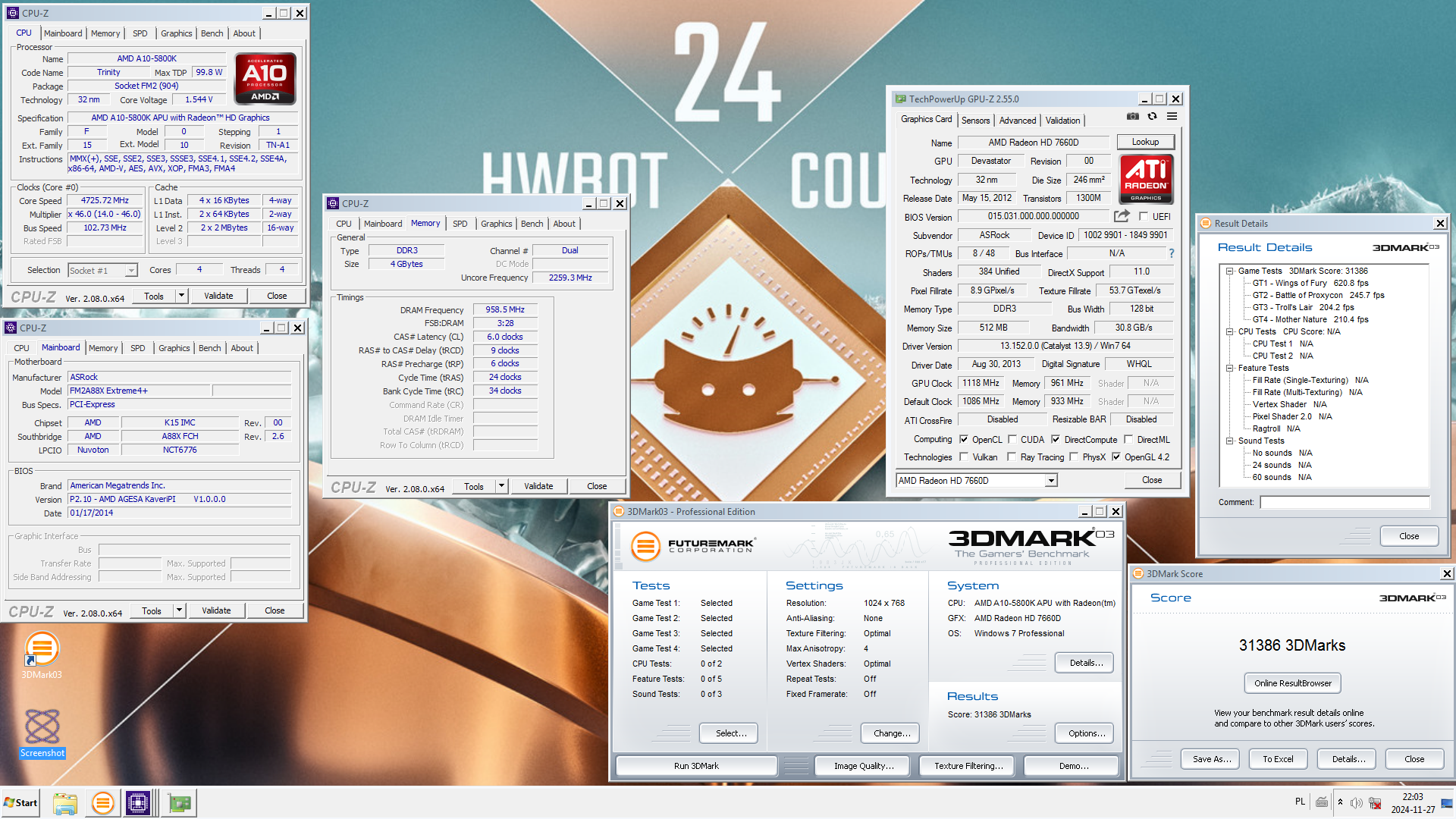Screen dimensions: 1456x819
Task: Open SPD tab in Memory CPU-Z window
Action: (460, 224)
